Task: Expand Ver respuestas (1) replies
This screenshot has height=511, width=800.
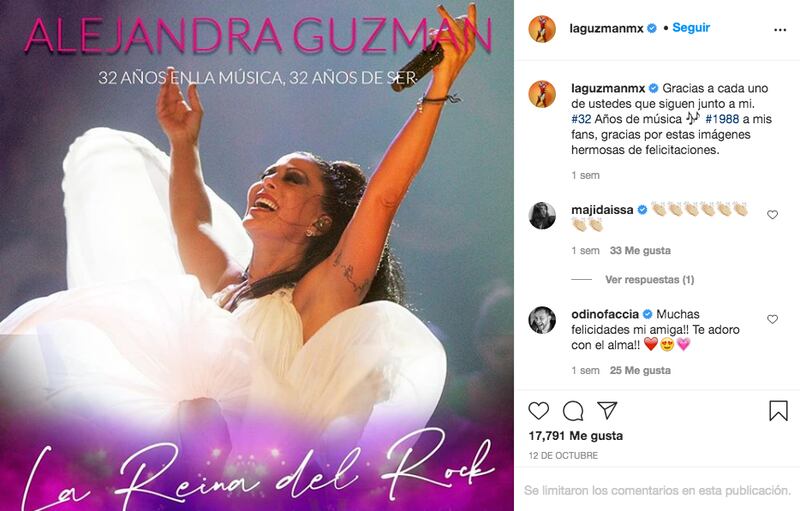Action: (x=649, y=279)
